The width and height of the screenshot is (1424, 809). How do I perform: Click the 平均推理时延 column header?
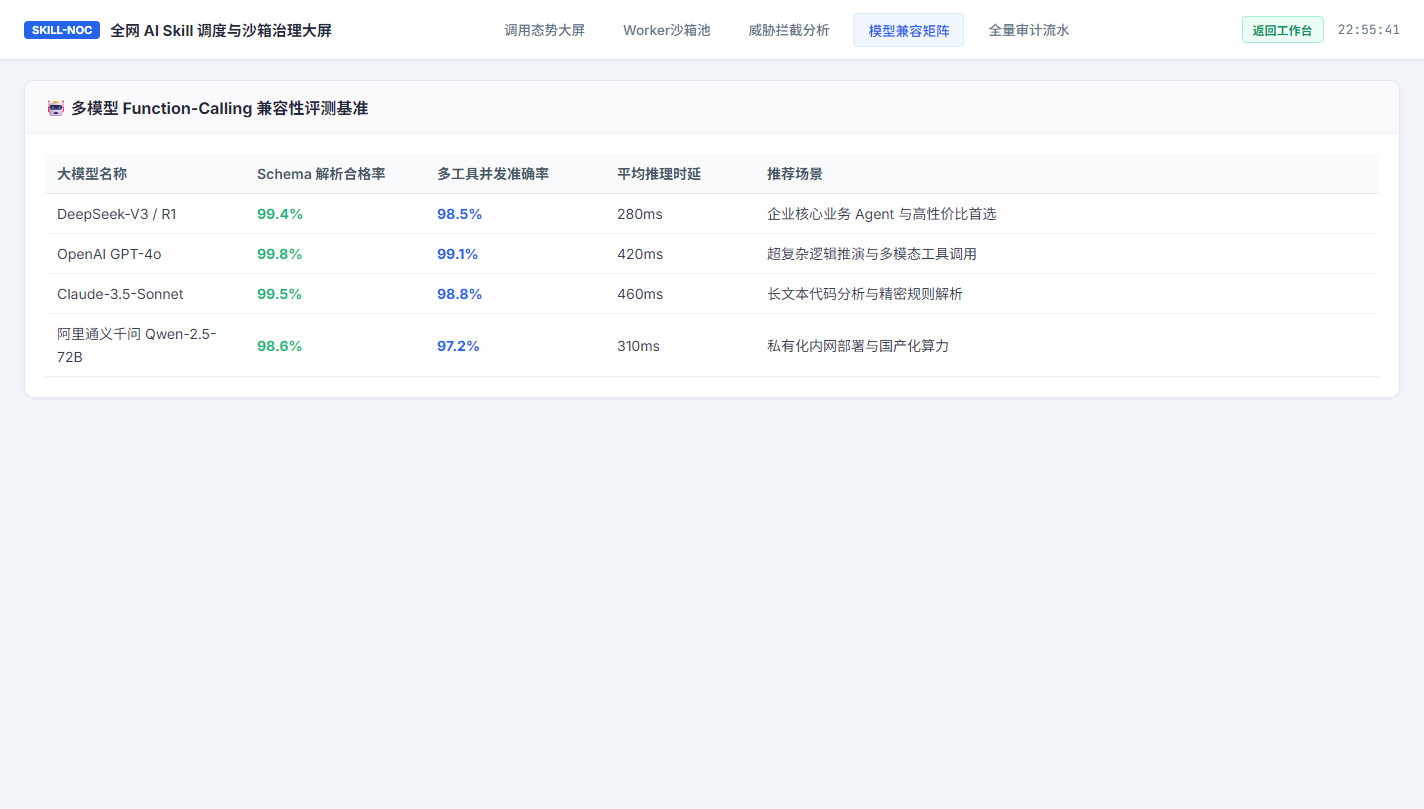coord(659,174)
